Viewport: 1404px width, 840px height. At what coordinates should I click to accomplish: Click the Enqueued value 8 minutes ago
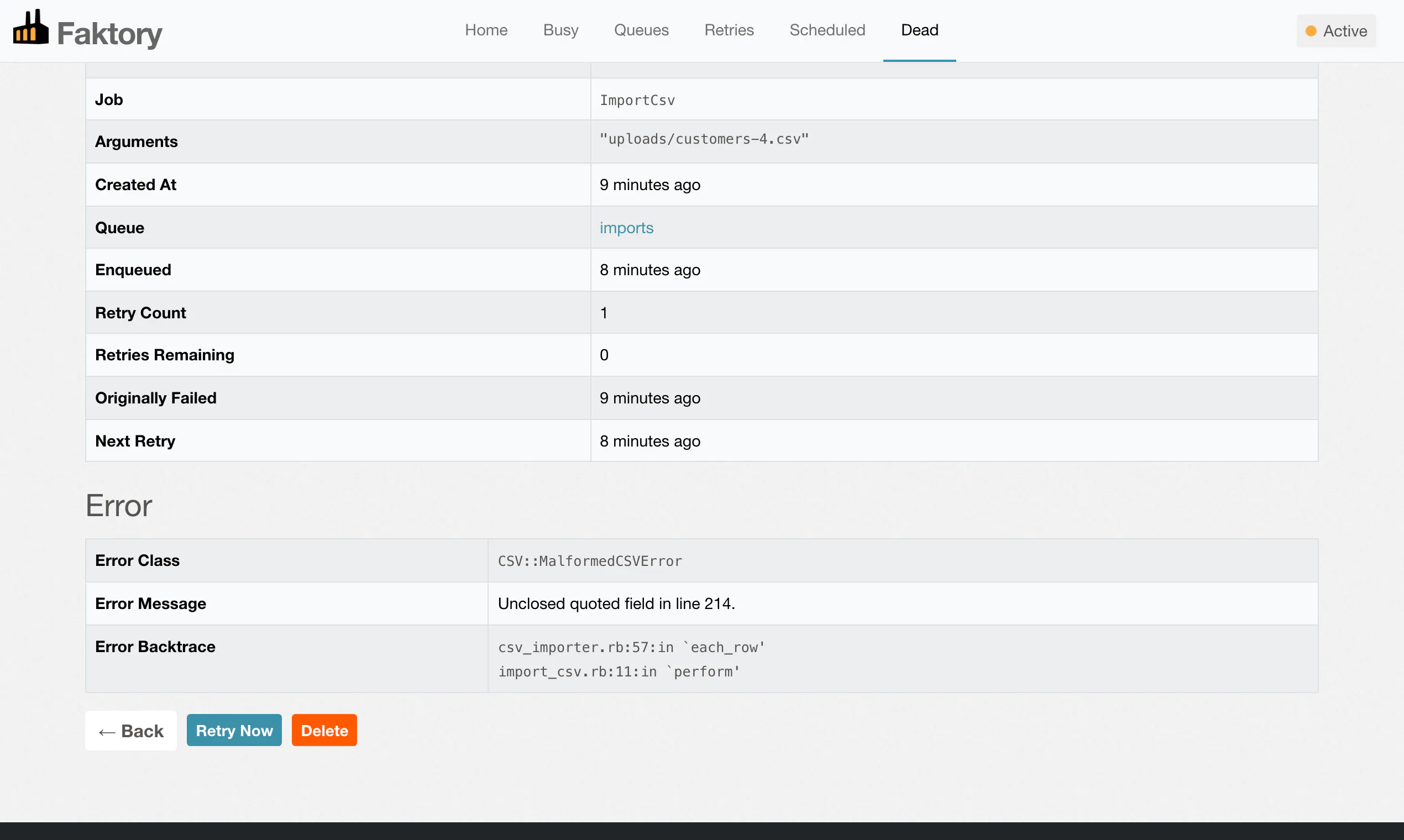(650, 270)
